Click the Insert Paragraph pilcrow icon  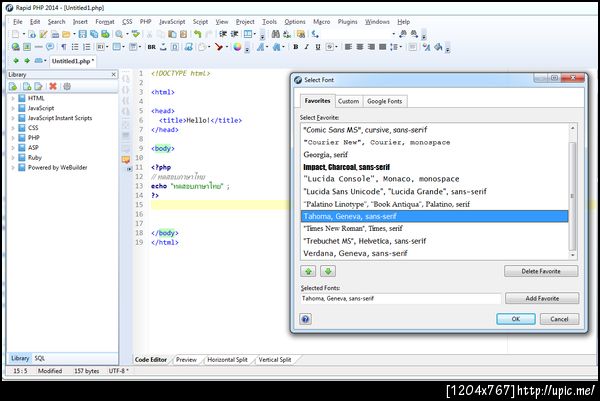click(64, 47)
